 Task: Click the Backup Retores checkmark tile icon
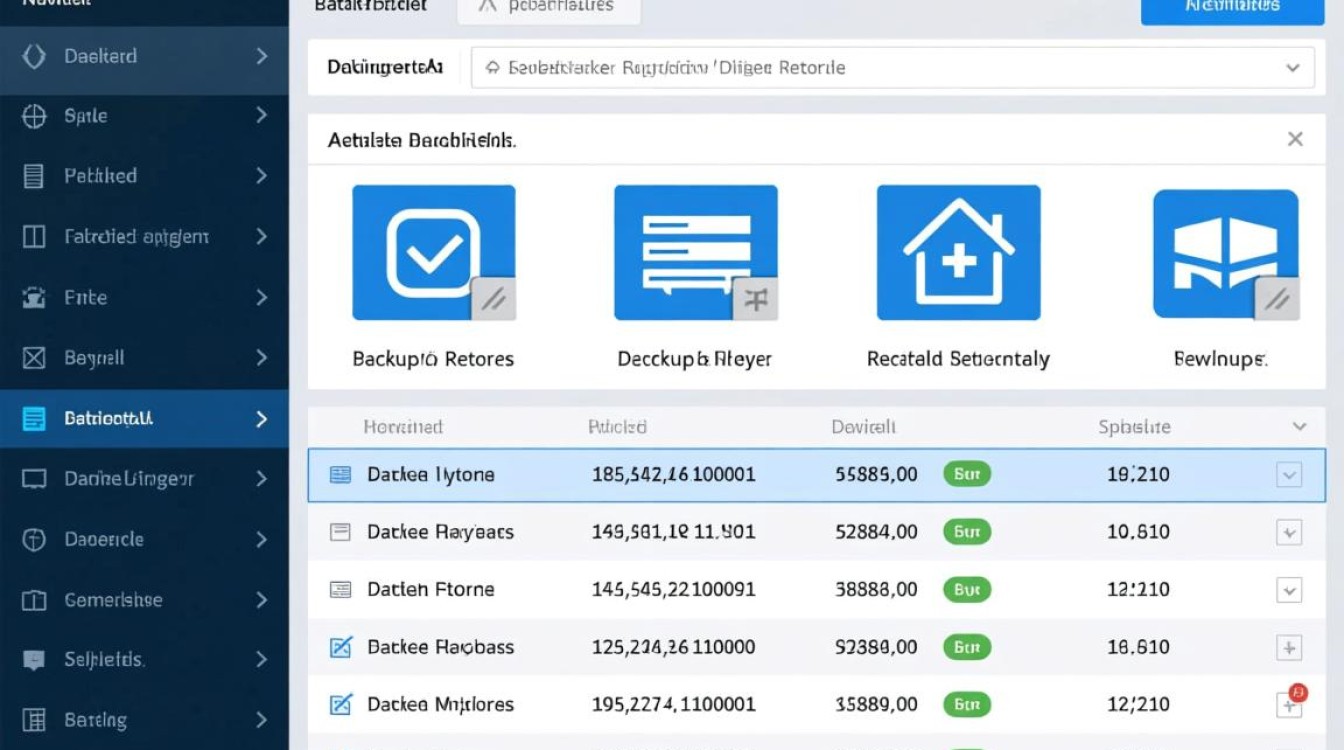pos(433,252)
